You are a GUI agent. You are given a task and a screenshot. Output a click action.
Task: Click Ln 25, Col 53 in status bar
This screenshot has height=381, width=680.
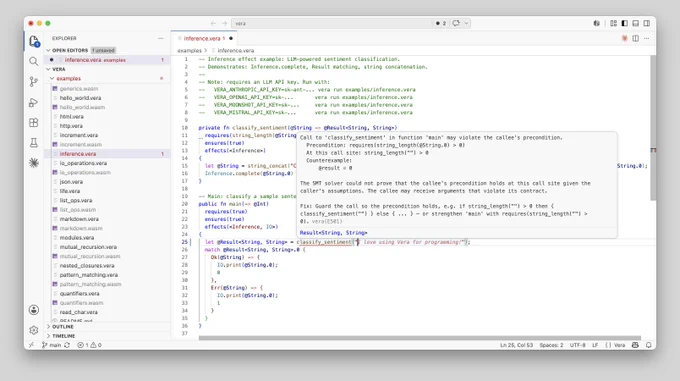(516, 345)
